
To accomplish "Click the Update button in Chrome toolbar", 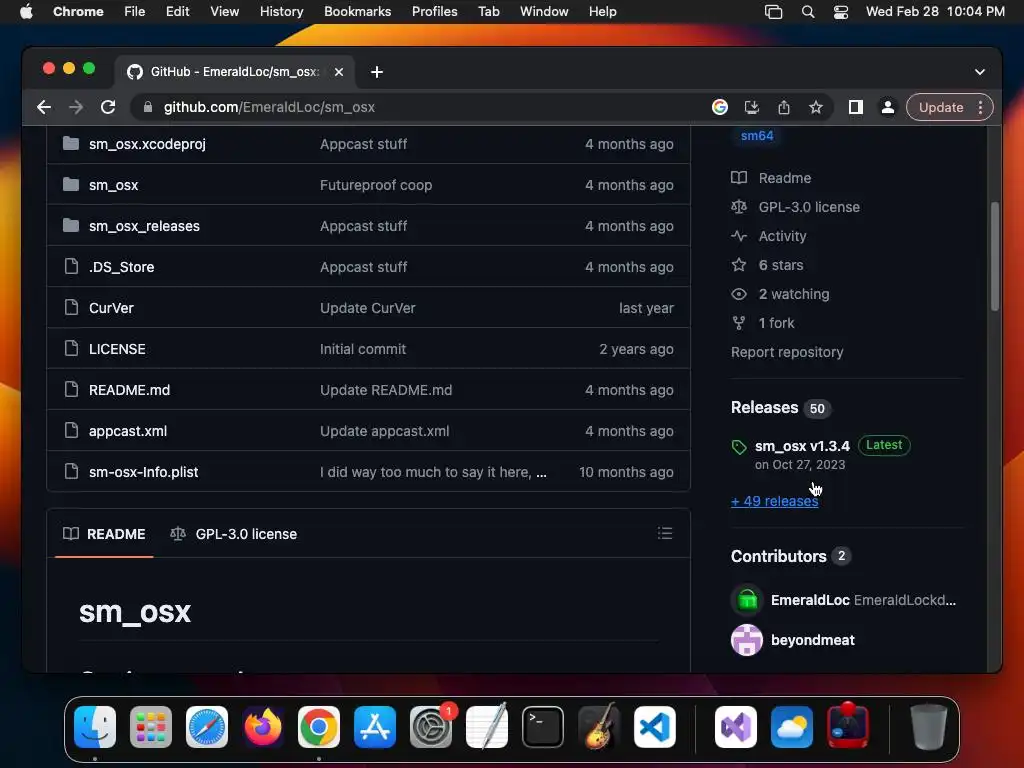I will tap(940, 107).
